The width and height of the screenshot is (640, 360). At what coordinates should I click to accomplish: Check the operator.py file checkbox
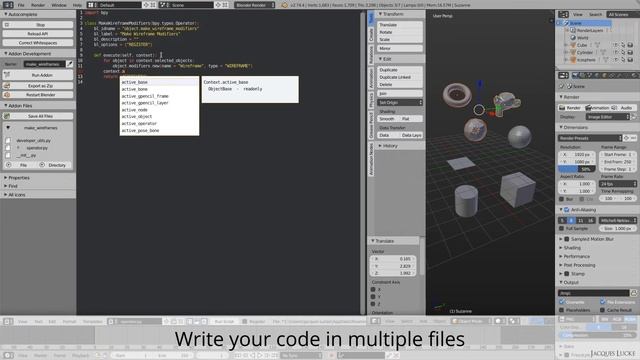(8, 148)
